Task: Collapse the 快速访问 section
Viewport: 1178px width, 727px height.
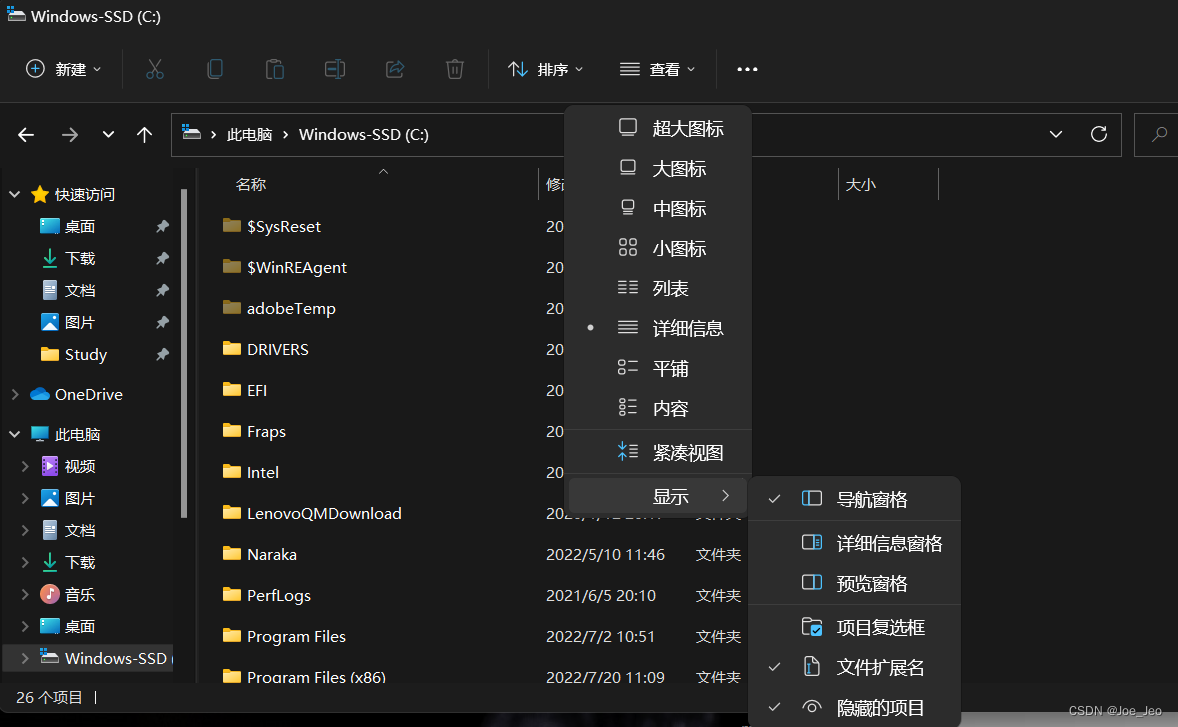Action: click(14, 194)
